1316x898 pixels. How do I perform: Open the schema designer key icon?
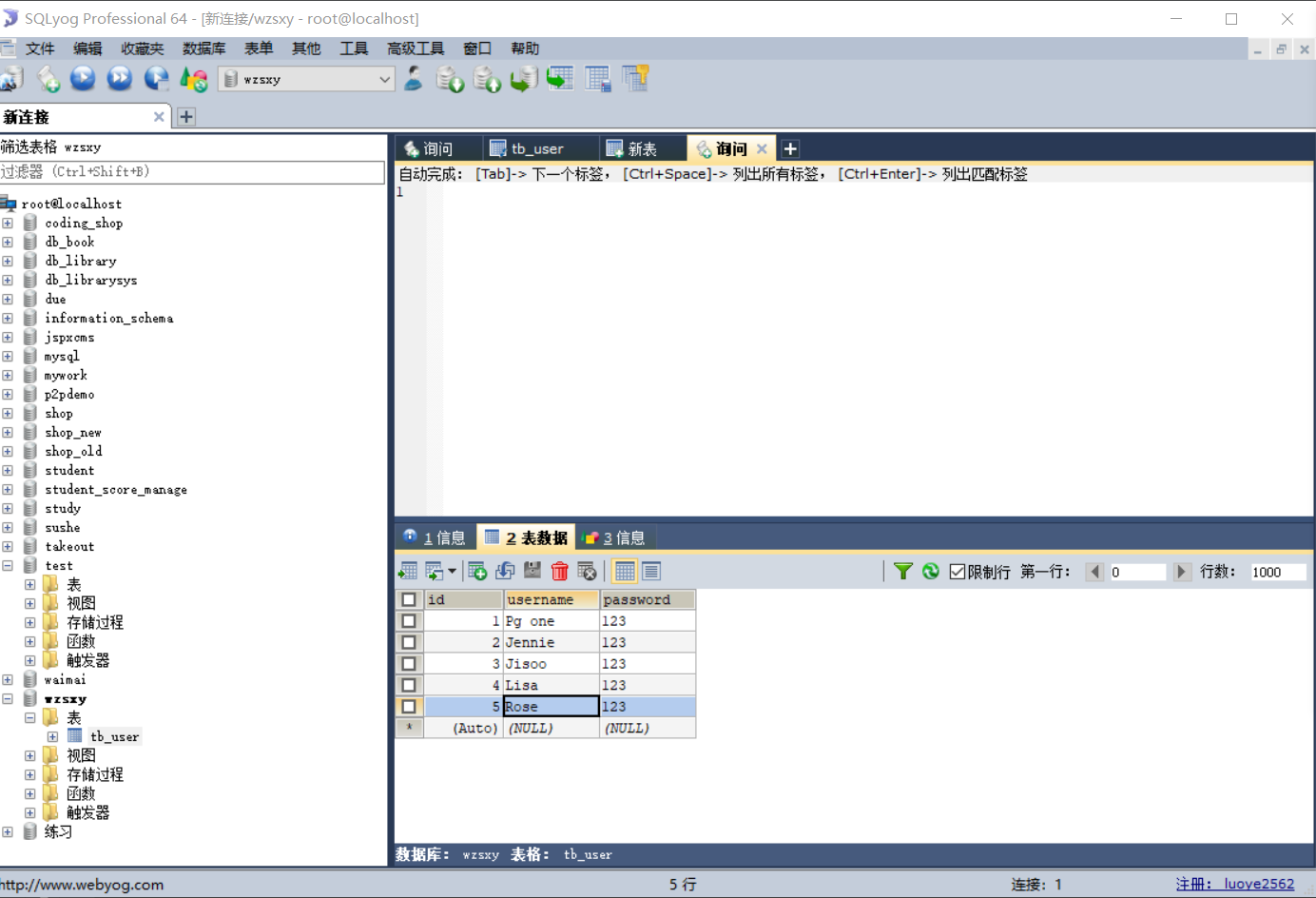[x=635, y=79]
